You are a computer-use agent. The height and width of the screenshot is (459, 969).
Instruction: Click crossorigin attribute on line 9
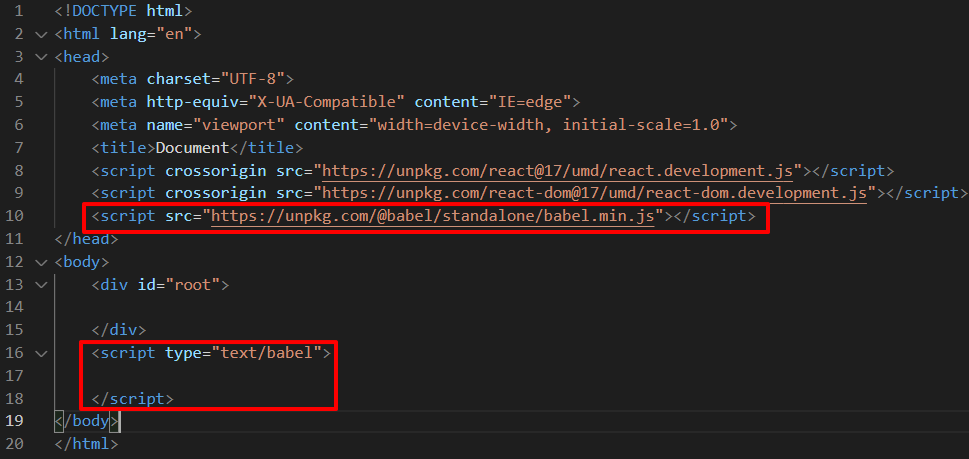pyautogui.click(x=216, y=193)
